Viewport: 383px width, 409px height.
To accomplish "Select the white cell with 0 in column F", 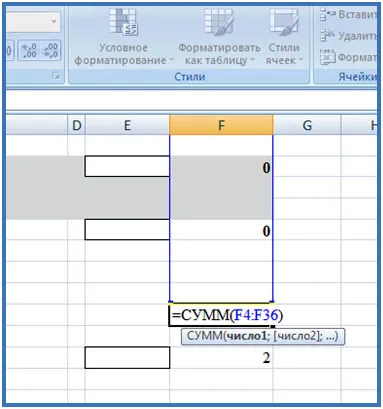I will pyautogui.click(x=221, y=230).
